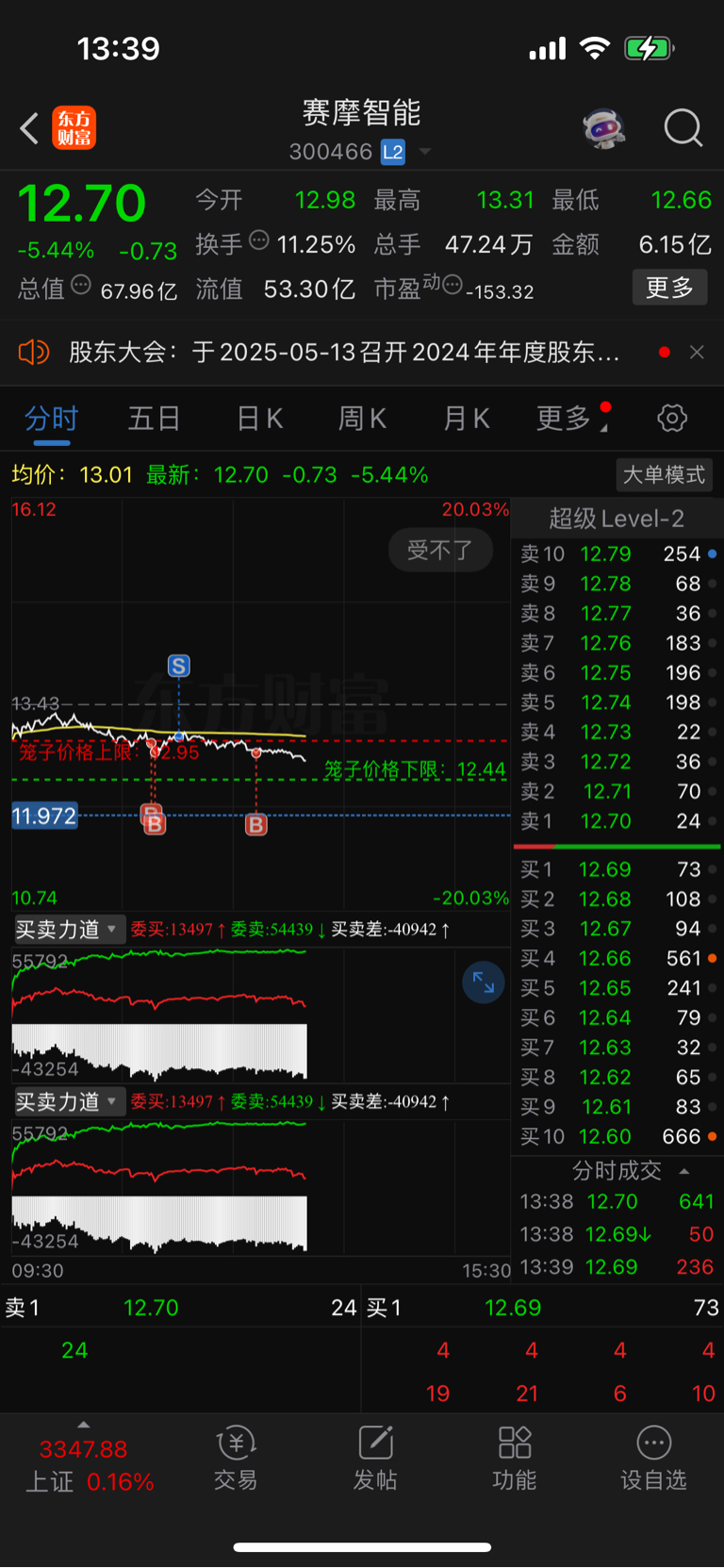This screenshot has height=1568, width=724.
Task: Expand the 上证 index bar arrow
Action: pos(83,1425)
